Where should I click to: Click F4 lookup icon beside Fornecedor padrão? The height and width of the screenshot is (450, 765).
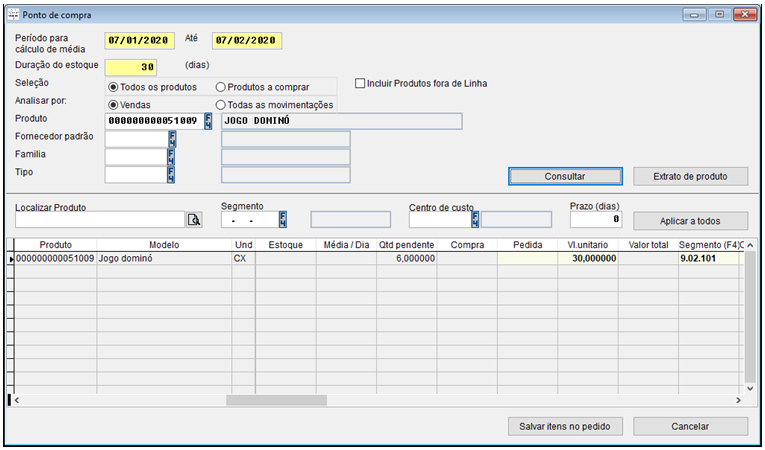click(x=171, y=138)
